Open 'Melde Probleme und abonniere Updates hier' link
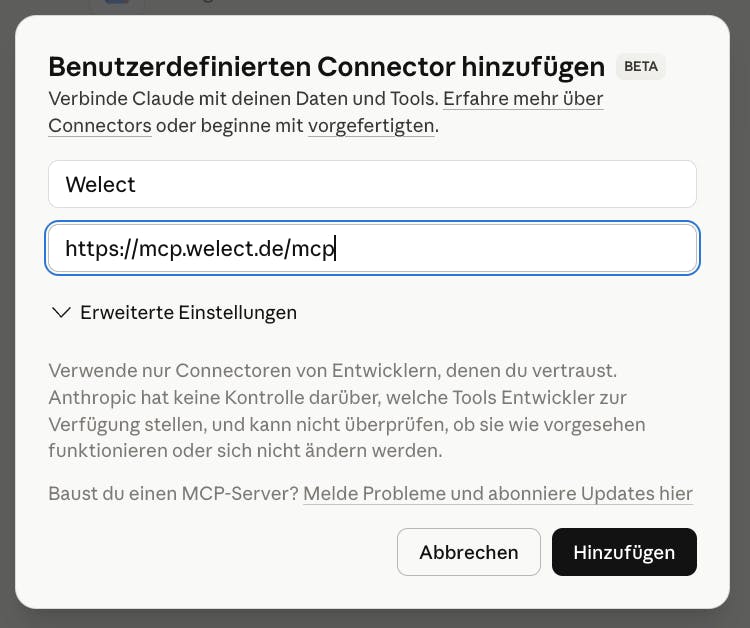This screenshot has width=750, height=628. [x=497, y=494]
